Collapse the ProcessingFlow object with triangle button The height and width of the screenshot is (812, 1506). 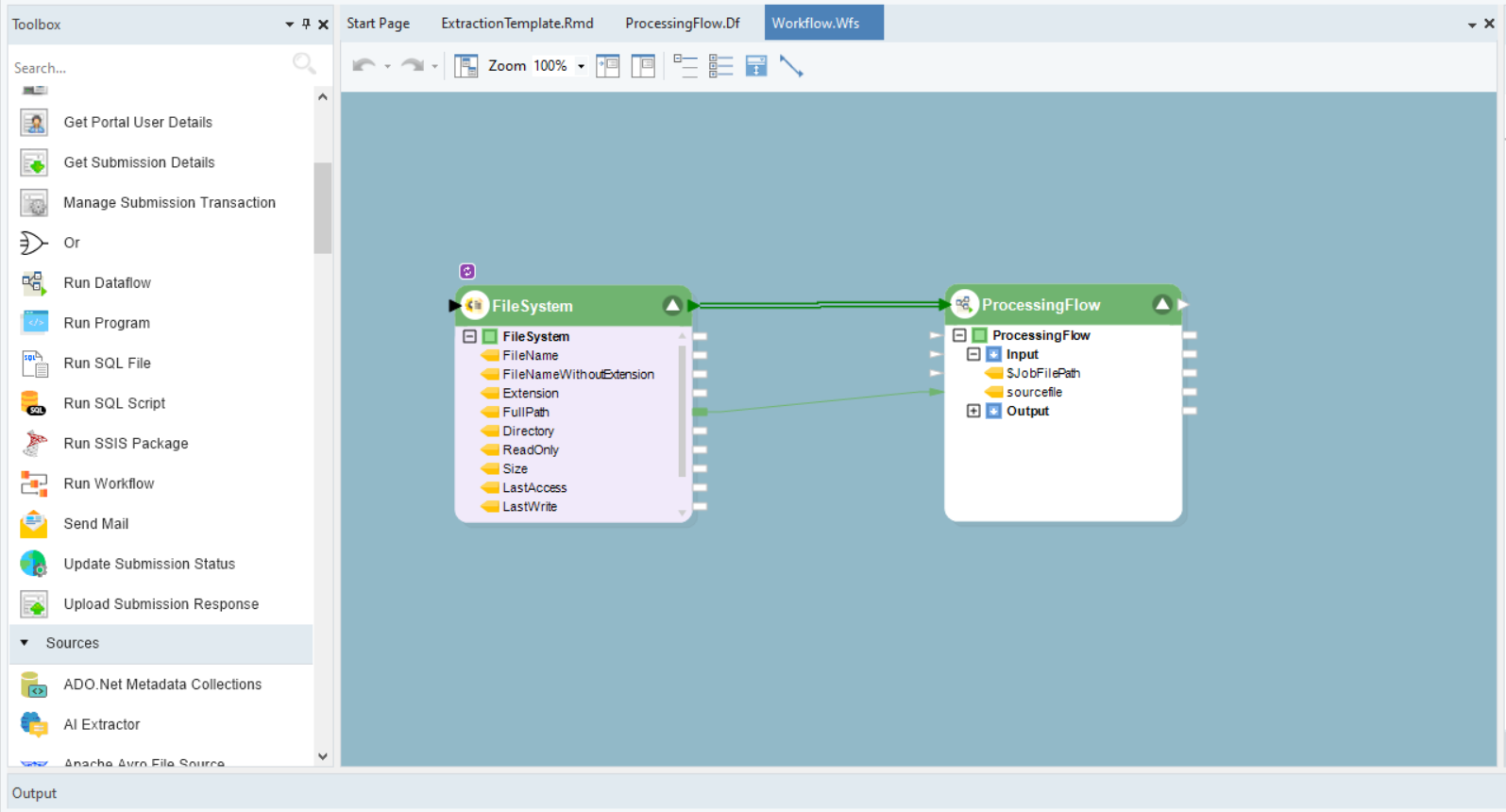tap(1162, 304)
